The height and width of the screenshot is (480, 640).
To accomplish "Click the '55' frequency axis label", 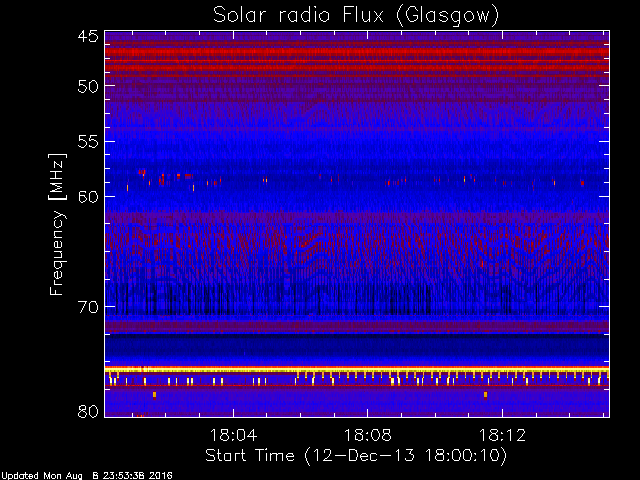I will [x=88, y=142].
